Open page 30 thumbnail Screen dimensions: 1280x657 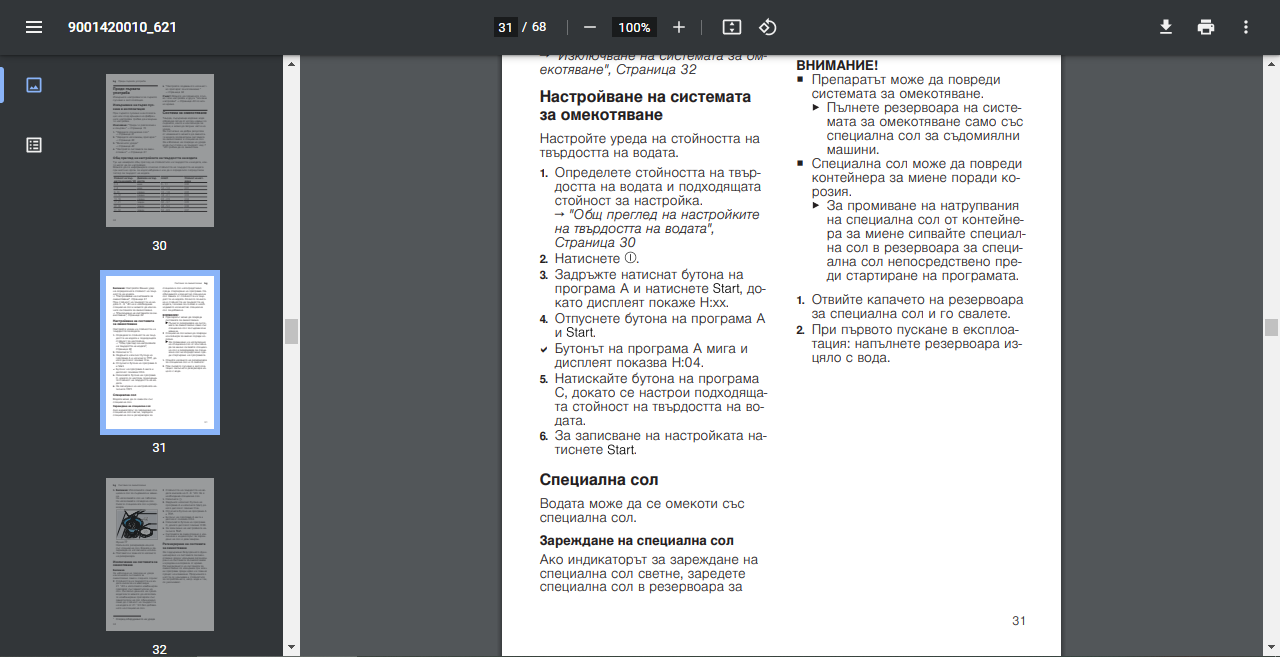pos(160,150)
